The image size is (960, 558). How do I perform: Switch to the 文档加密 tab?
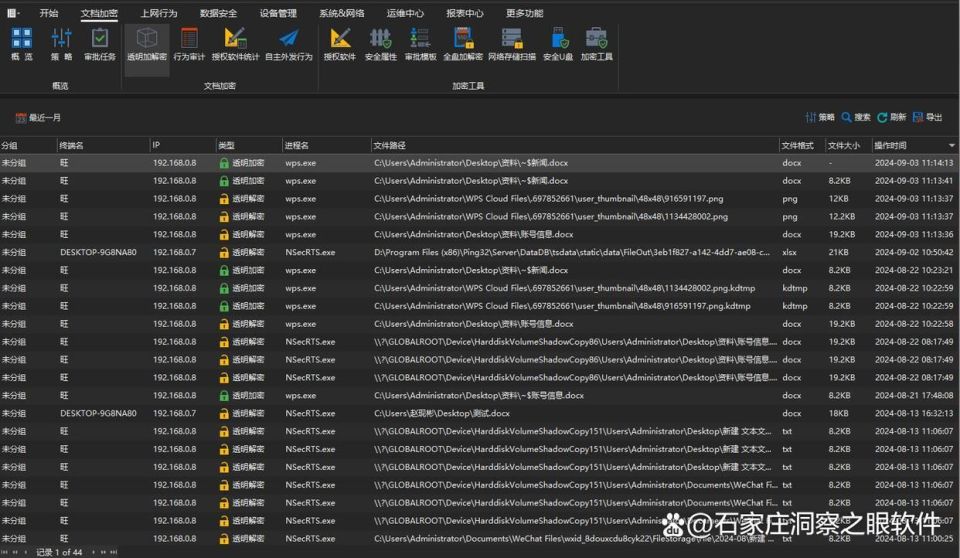[x=99, y=13]
